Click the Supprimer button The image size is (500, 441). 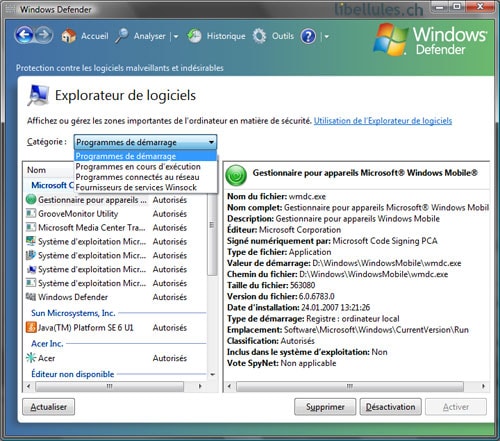(325, 407)
